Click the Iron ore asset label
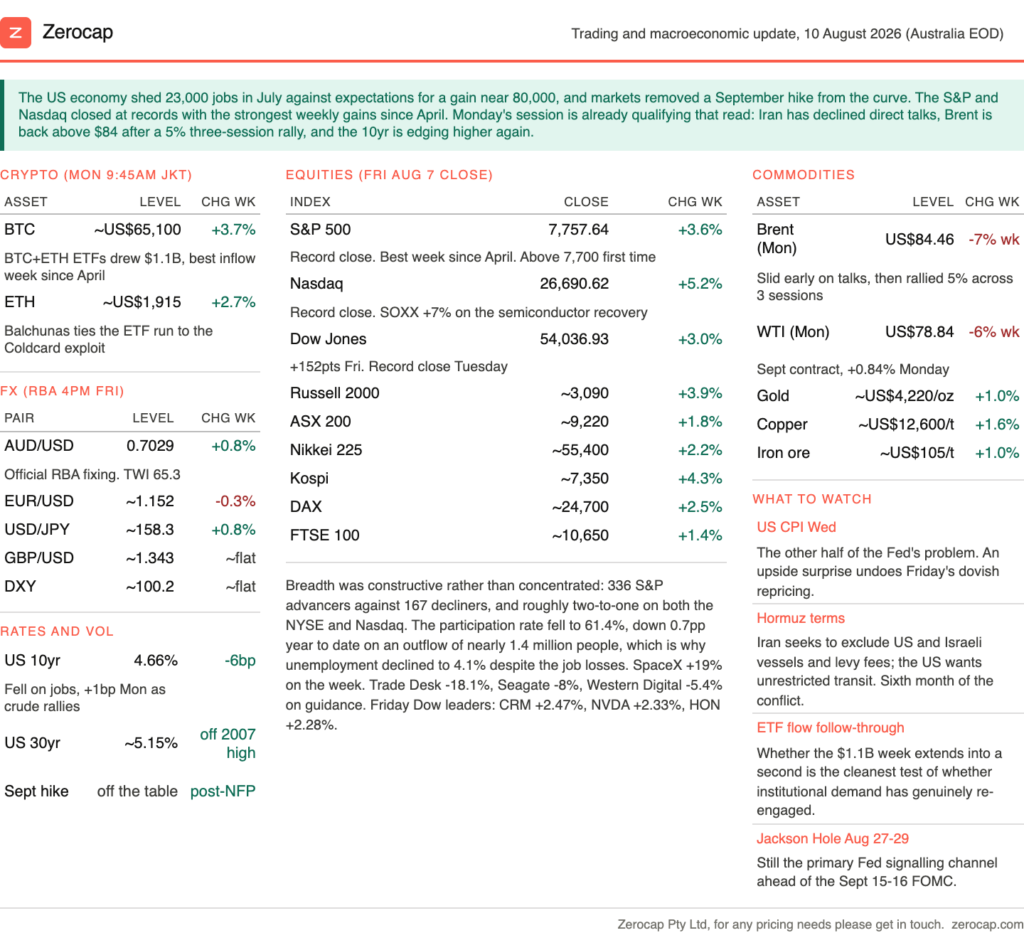The height and width of the screenshot is (950, 1024). pyautogui.click(x=783, y=453)
